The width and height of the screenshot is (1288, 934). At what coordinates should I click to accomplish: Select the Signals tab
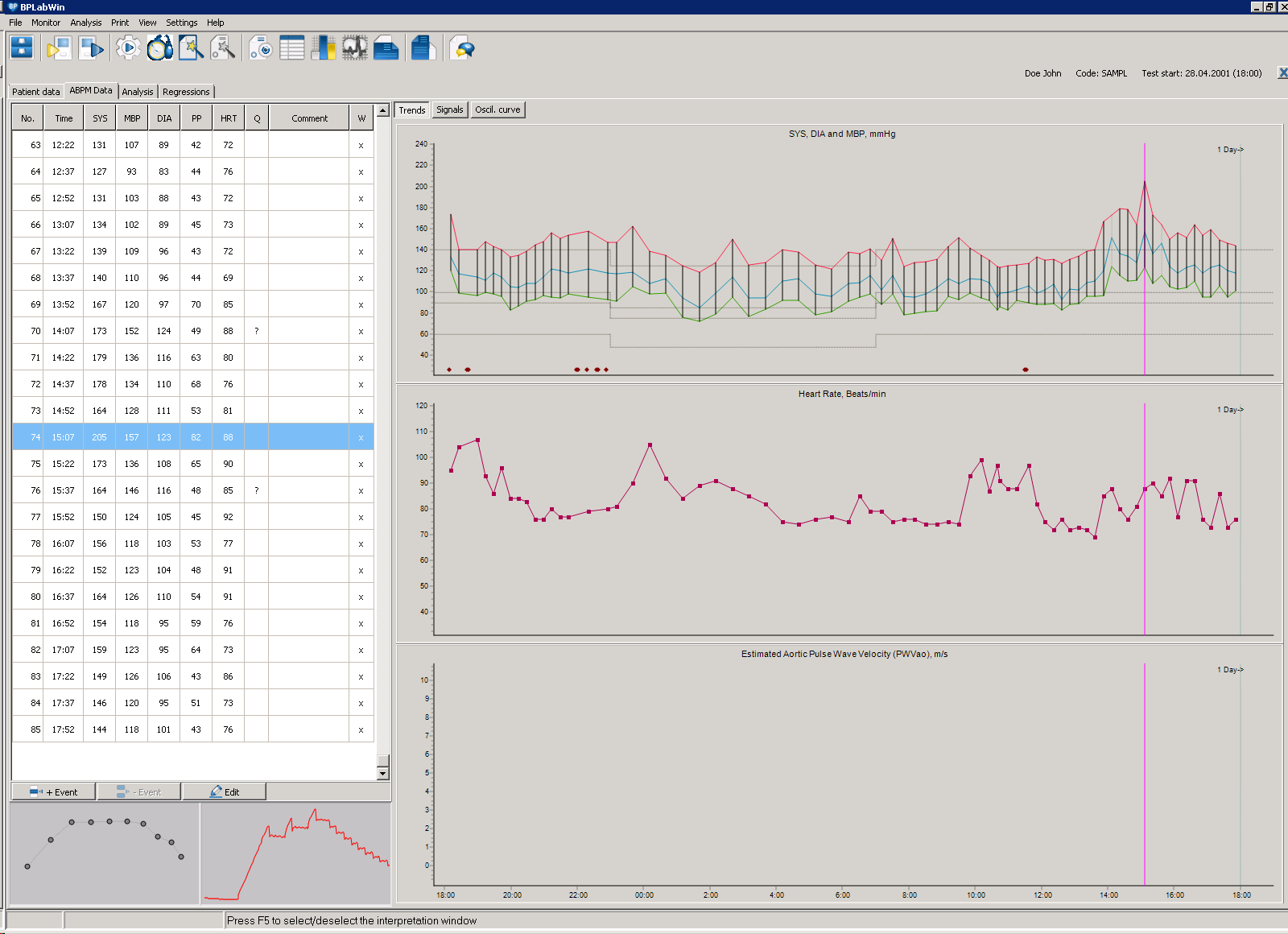(449, 110)
